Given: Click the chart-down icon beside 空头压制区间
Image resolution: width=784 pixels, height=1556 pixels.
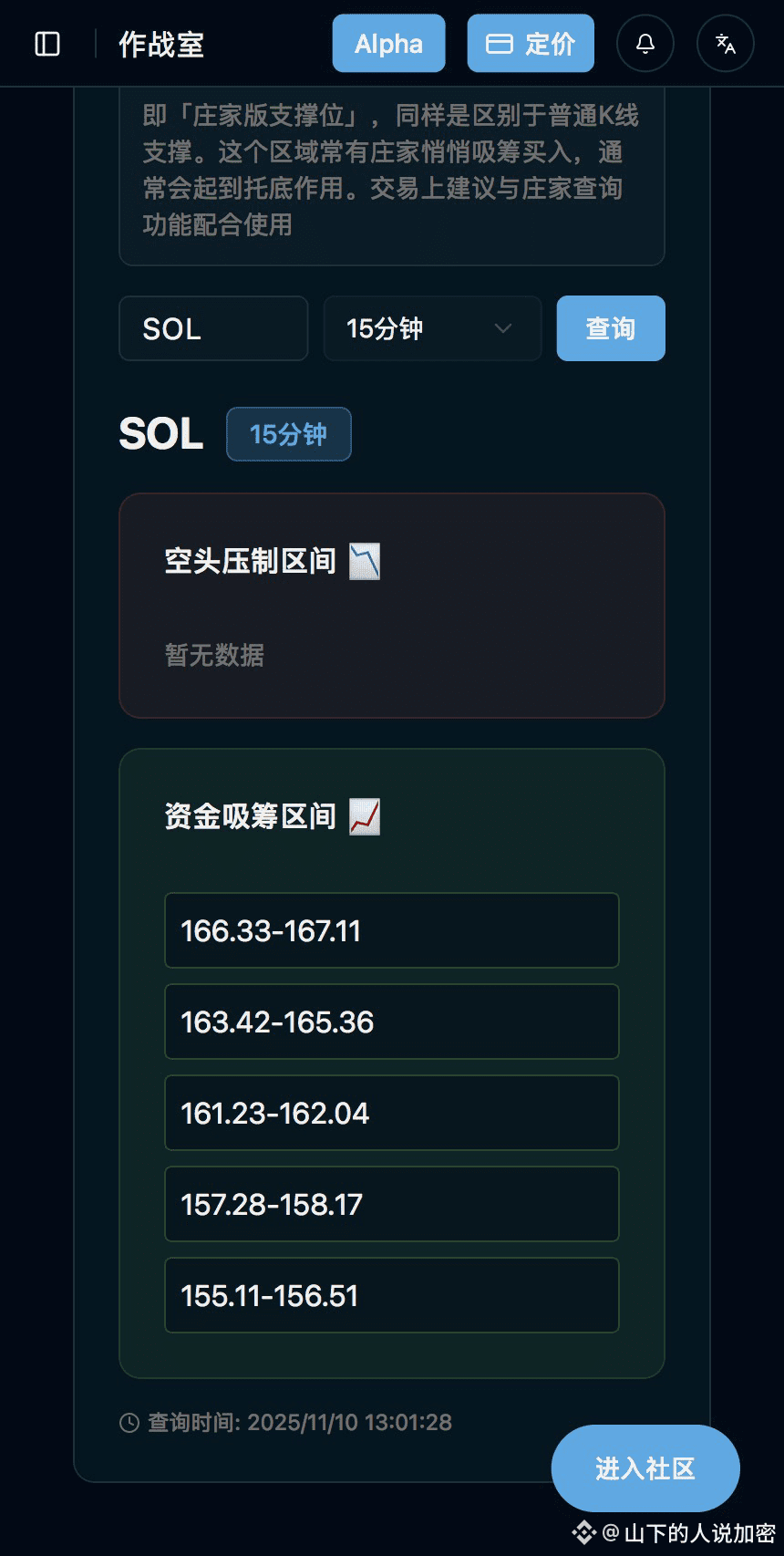Looking at the screenshot, I should [x=365, y=562].
